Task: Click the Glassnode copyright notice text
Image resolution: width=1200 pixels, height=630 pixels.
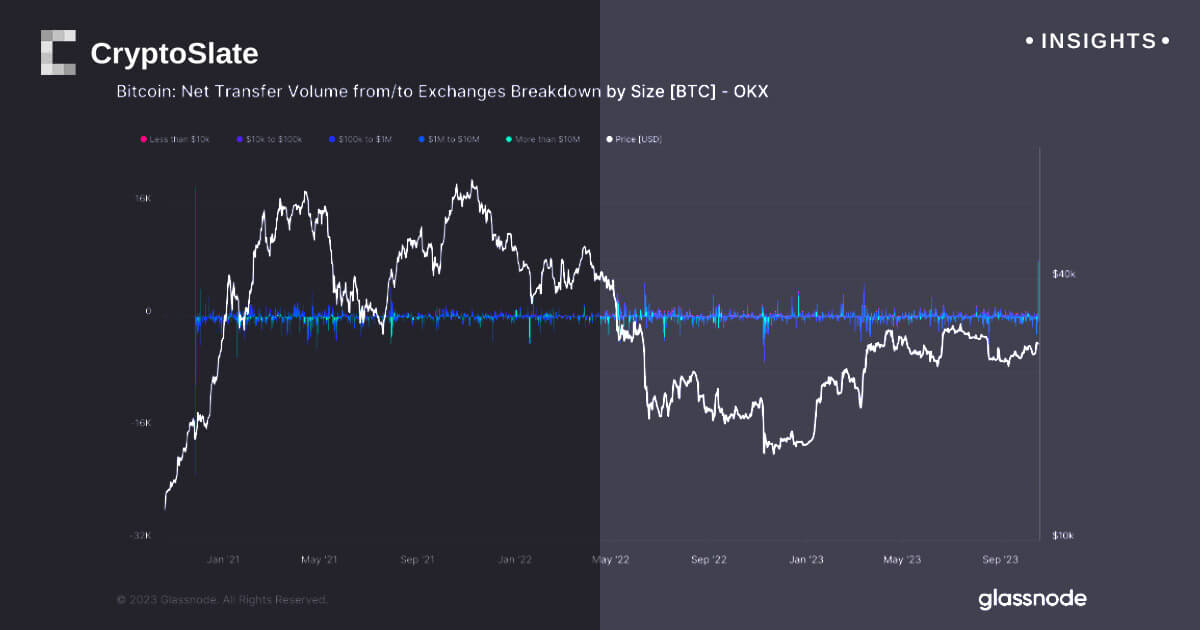Action: 222,600
